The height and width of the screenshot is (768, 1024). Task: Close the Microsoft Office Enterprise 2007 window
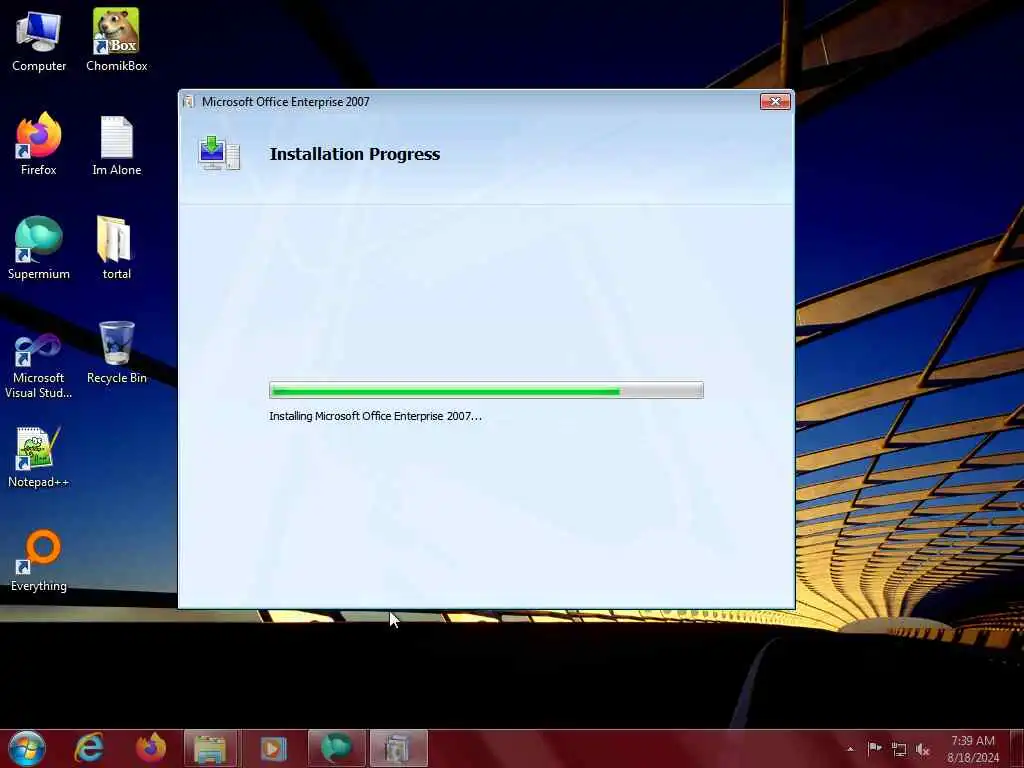pyautogui.click(x=775, y=101)
